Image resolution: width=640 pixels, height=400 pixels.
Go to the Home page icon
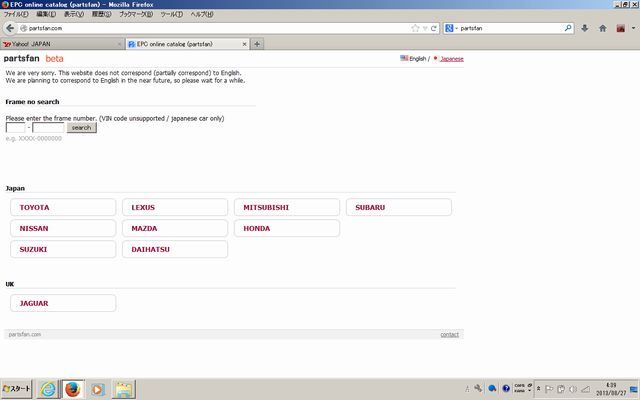[x=602, y=28]
